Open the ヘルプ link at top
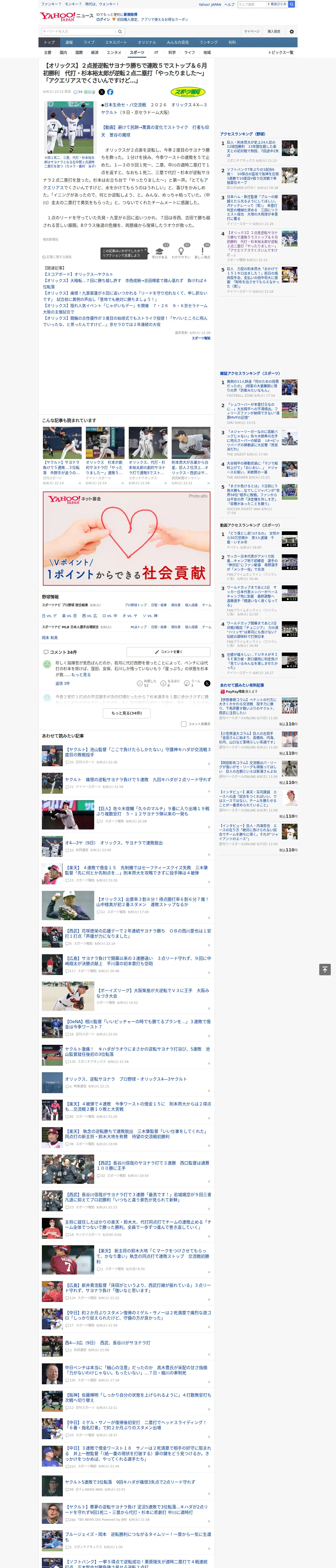Image resolution: width=336 pixels, height=1568 pixels. tap(229, 4)
